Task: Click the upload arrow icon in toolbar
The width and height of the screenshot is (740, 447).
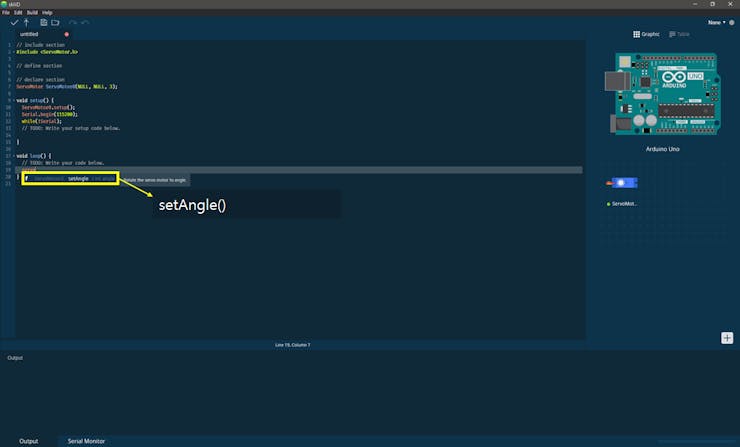Action: (26, 22)
